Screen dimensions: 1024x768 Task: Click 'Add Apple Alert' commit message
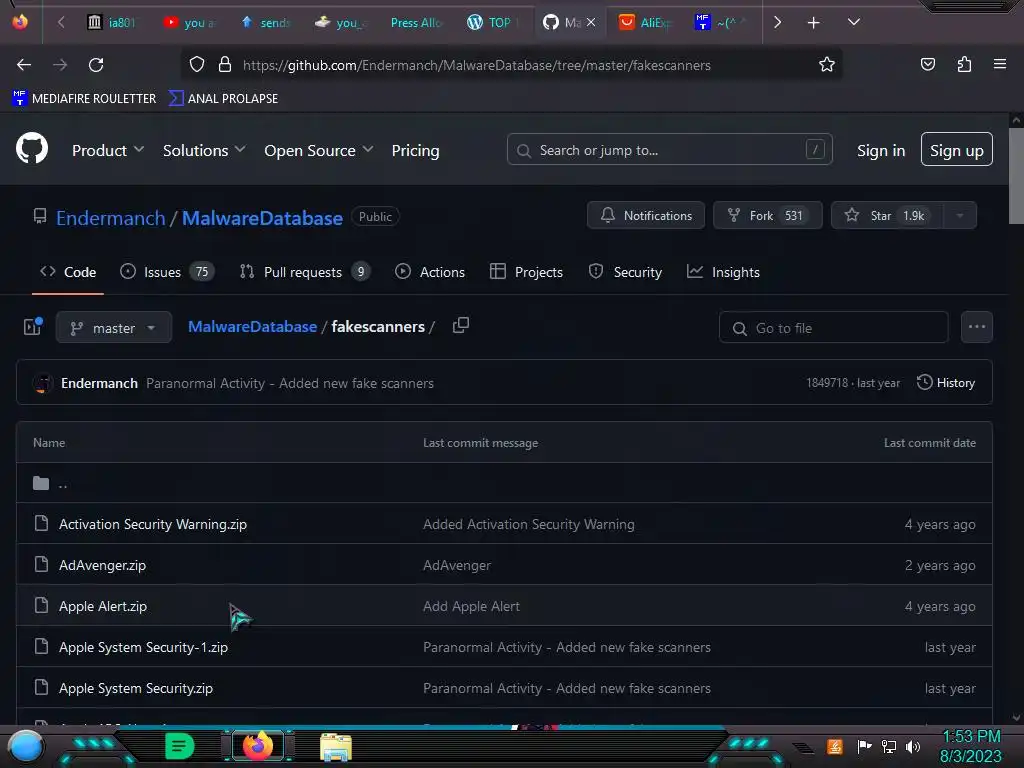(x=471, y=607)
